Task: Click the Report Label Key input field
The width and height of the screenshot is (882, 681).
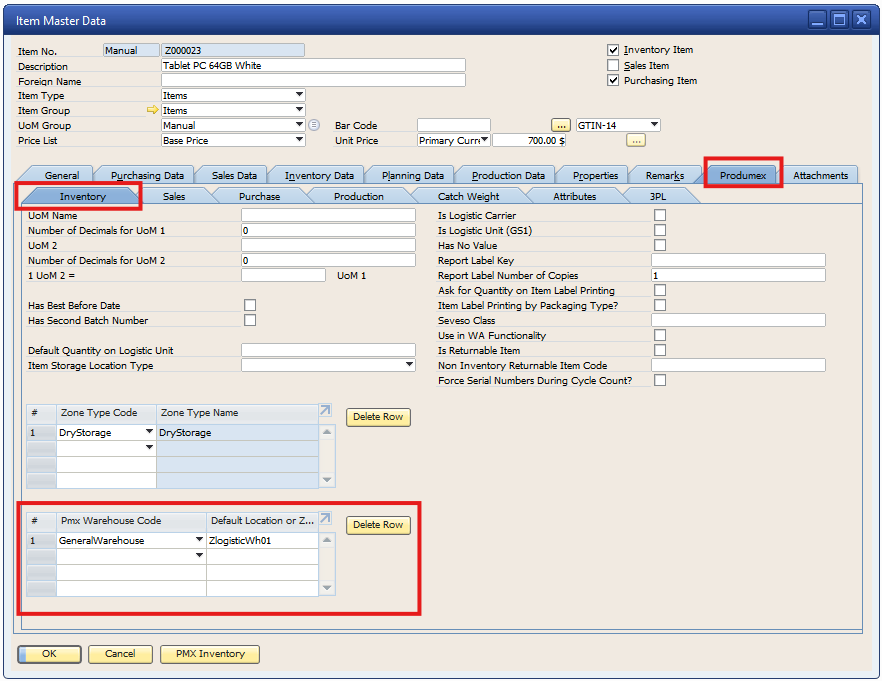Action: pyautogui.click(x=738, y=260)
